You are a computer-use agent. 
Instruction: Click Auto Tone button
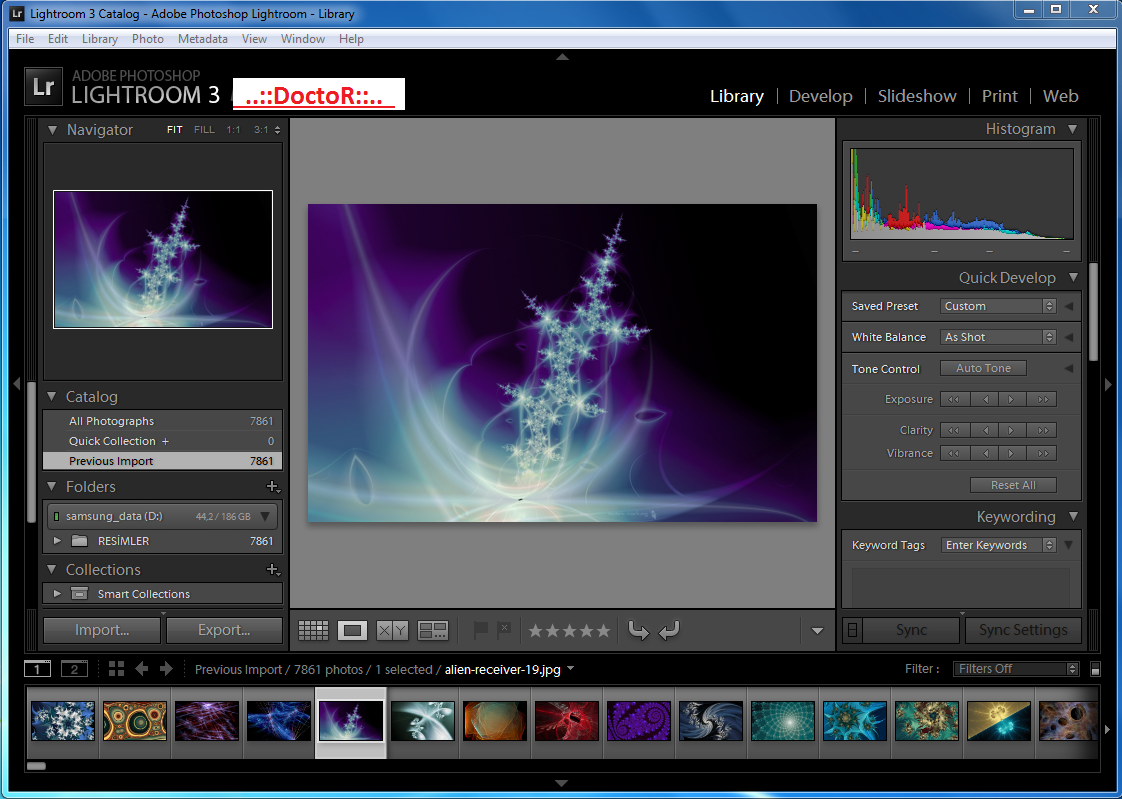[x=983, y=368]
